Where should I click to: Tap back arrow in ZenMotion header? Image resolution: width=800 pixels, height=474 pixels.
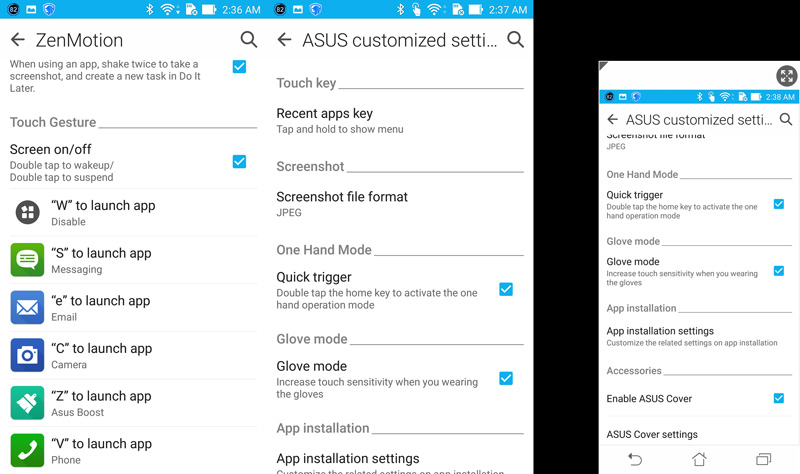18,40
